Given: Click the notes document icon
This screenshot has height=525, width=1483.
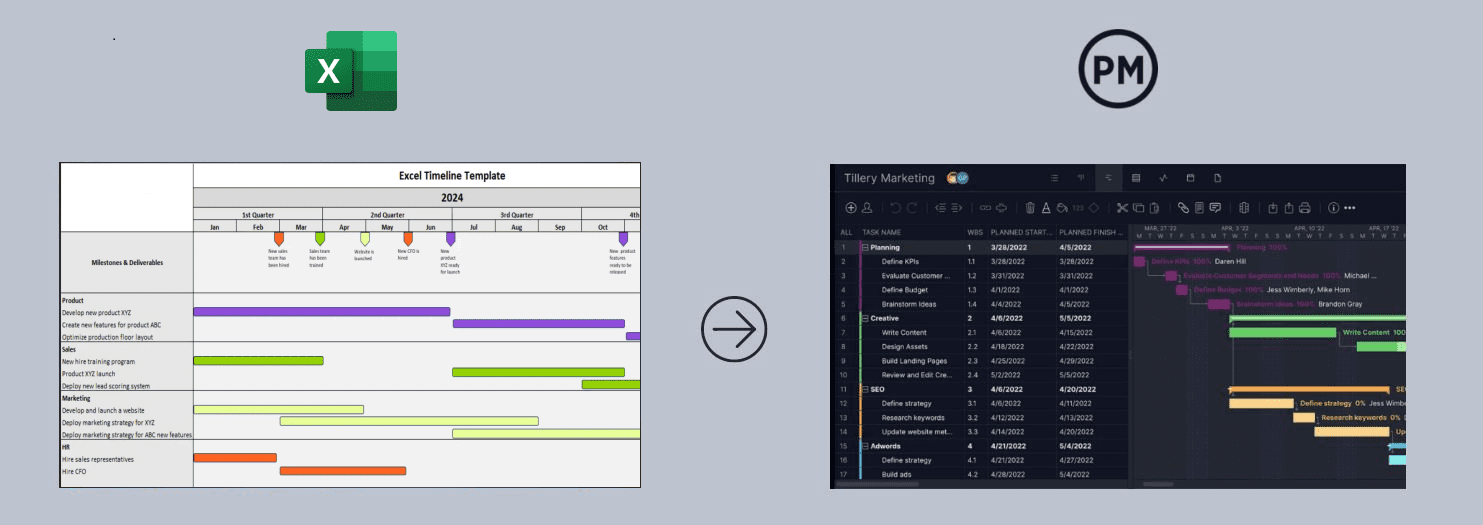Looking at the screenshot, I should click(x=1199, y=208).
